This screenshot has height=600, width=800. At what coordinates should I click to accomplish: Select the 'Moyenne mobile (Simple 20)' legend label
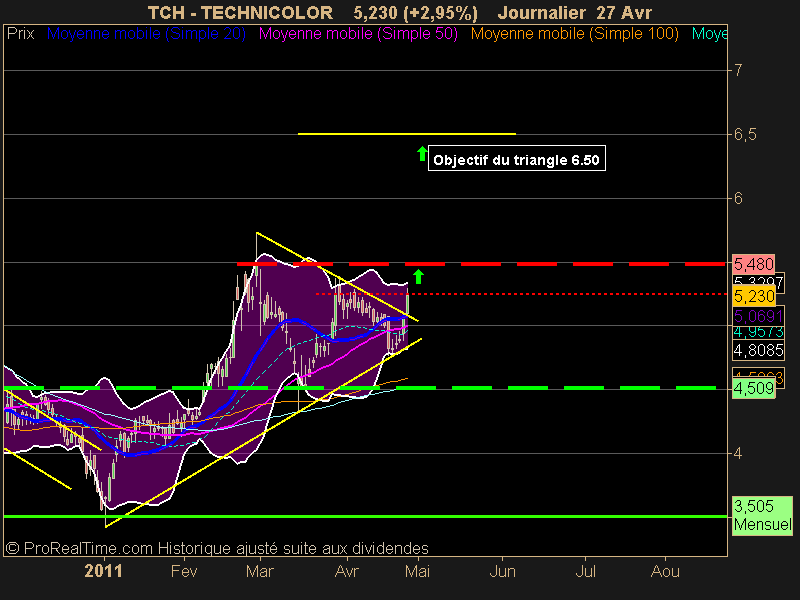(x=146, y=34)
